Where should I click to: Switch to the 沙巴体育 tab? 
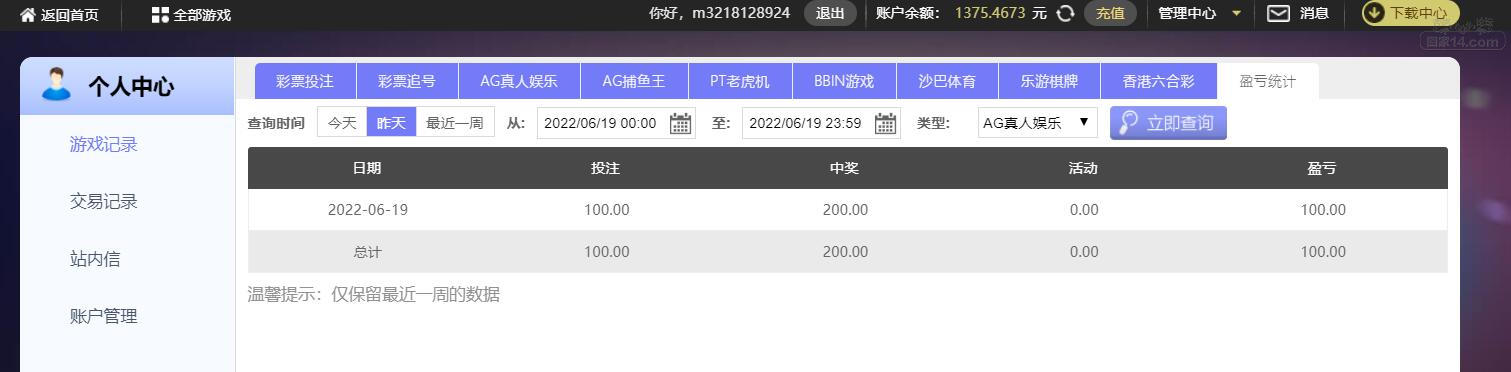[x=947, y=81]
